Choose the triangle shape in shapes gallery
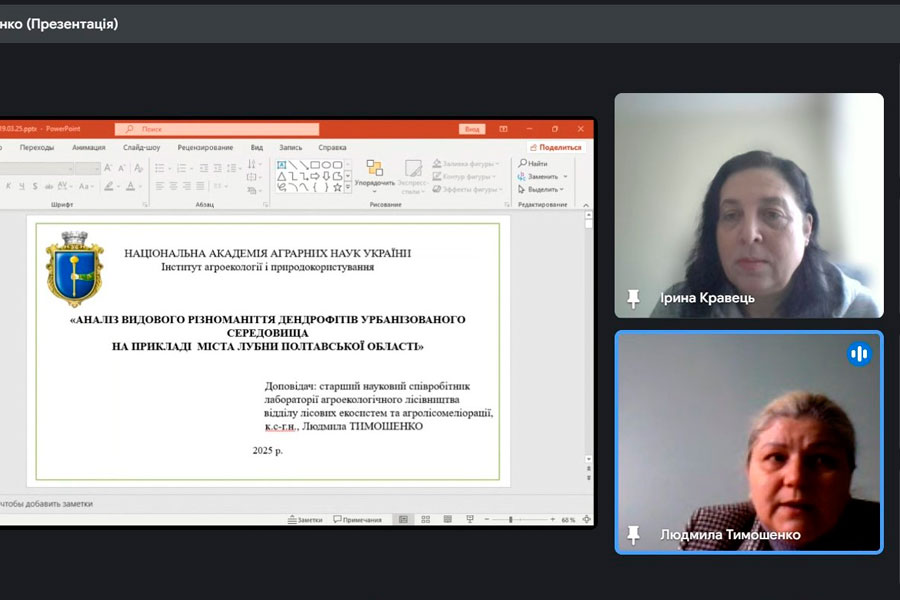Image resolution: width=900 pixels, height=600 pixels. coord(281,176)
